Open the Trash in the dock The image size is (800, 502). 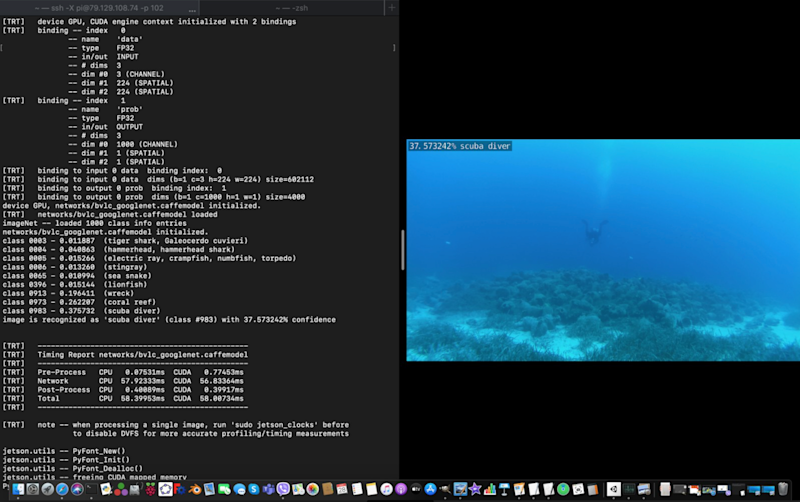tap(783, 490)
